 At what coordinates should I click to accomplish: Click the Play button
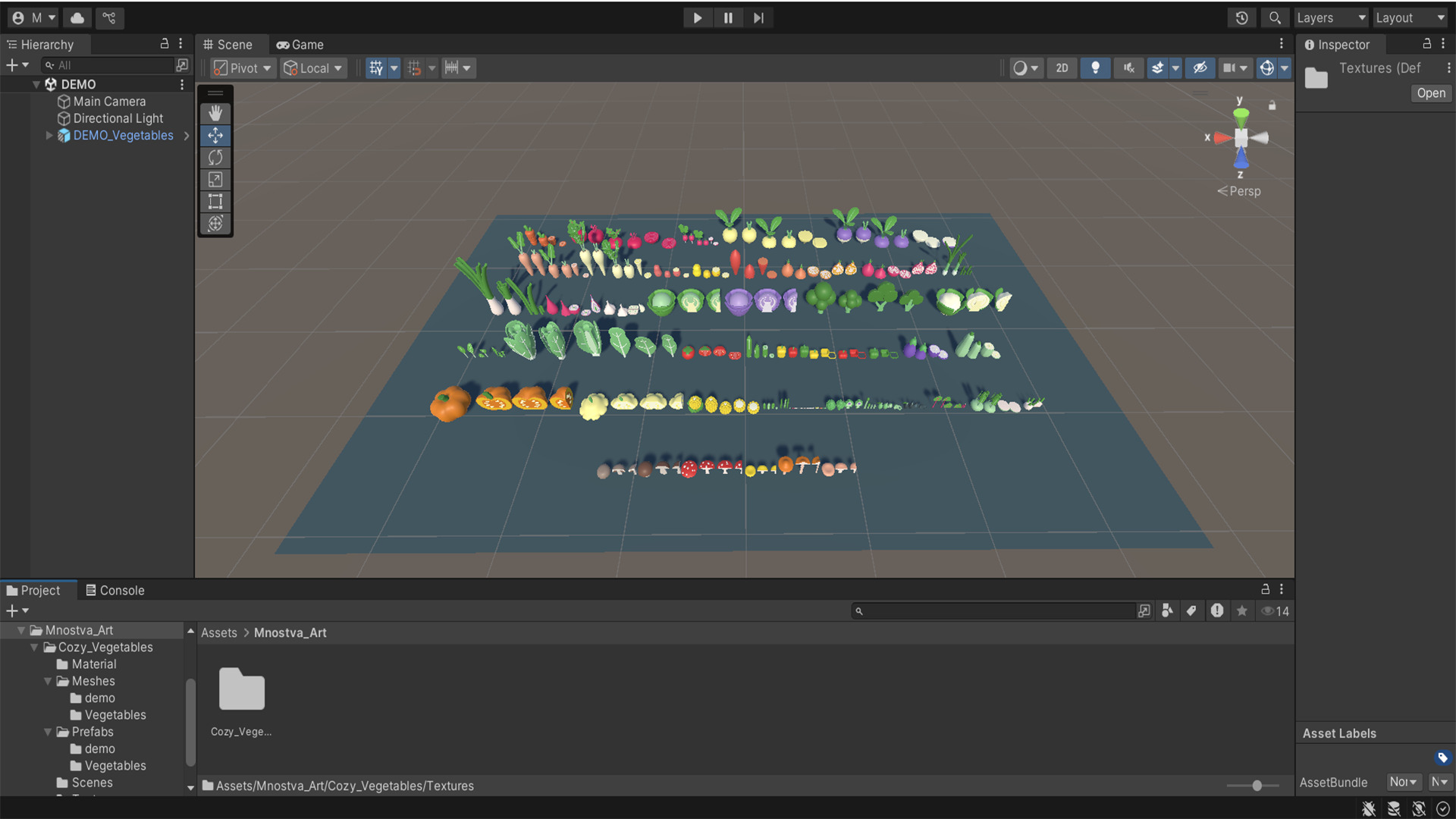click(697, 17)
